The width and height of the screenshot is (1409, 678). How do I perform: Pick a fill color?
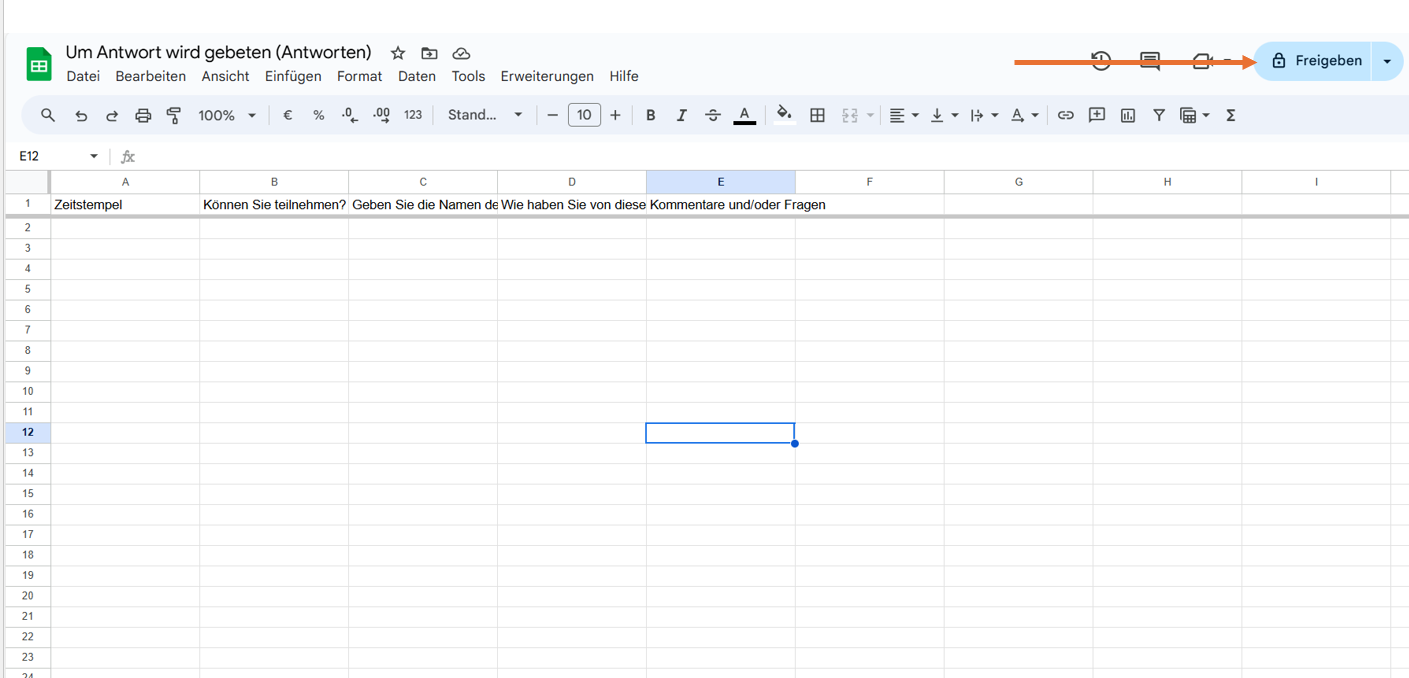coord(785,115)
